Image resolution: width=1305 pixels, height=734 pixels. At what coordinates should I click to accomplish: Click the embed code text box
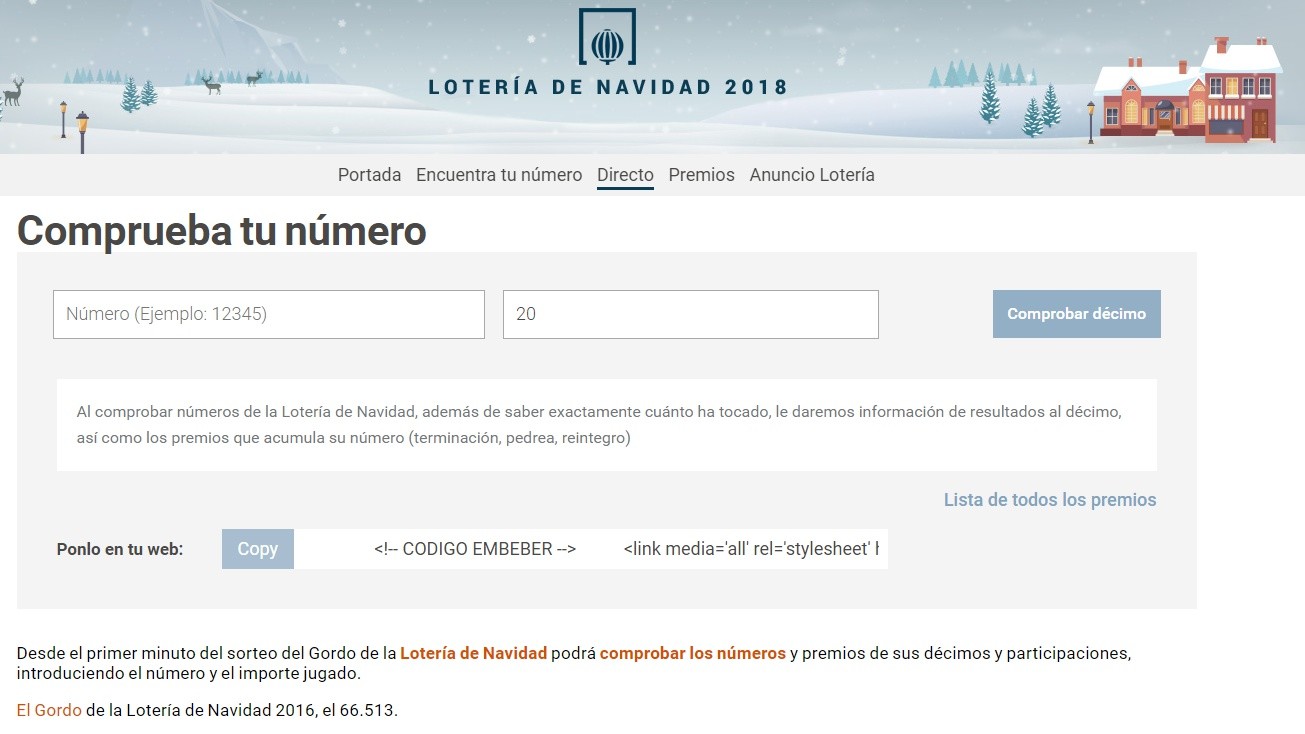(x=590, y=548)
